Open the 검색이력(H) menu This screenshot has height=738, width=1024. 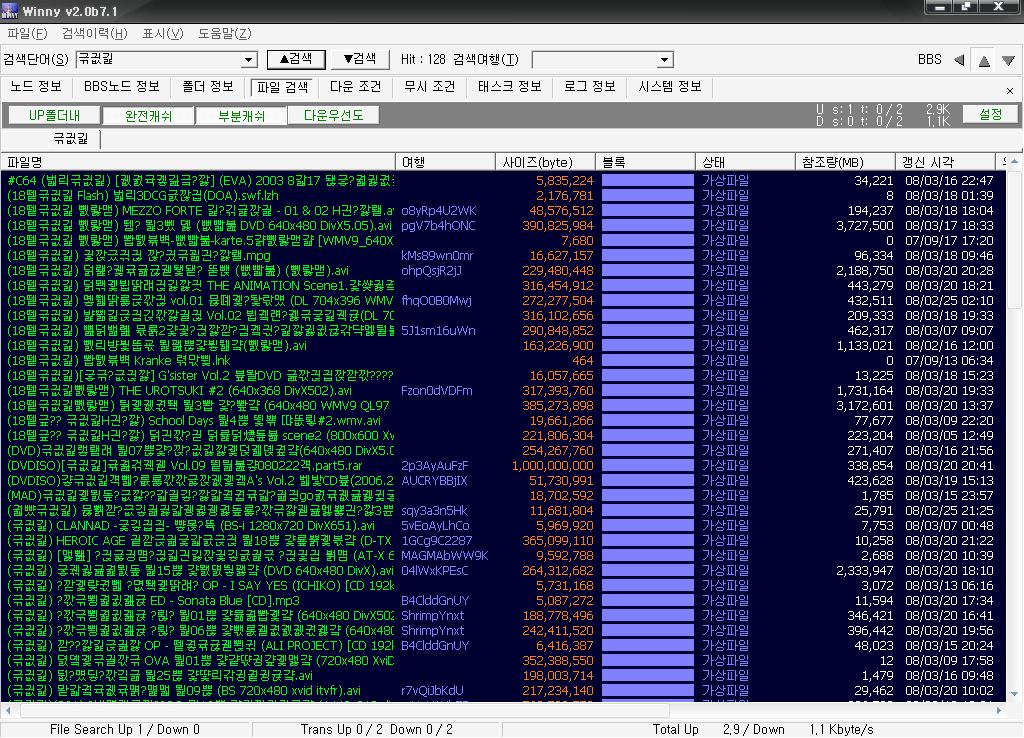[x=95, y=33]
